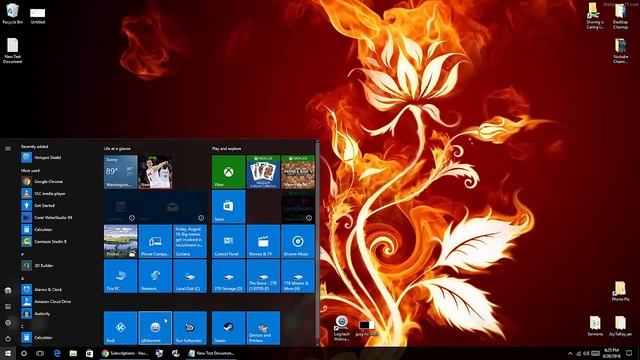Open Microsoft Solitaire Collection tile
The width and height of the screenshot is (640, 360).
pyautogui.click(x=263, y=172)
